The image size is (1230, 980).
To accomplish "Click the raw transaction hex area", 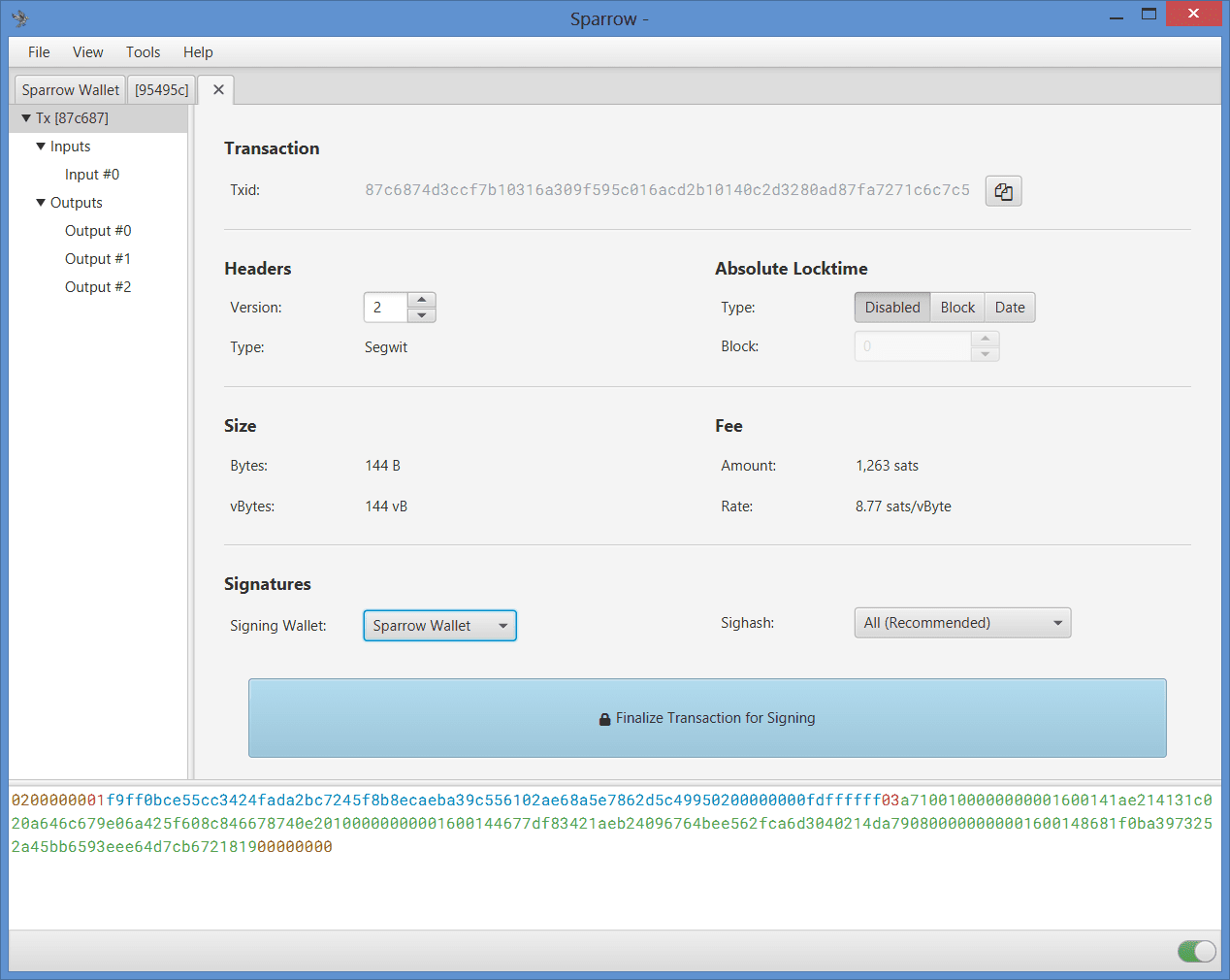I will [615, 857].
